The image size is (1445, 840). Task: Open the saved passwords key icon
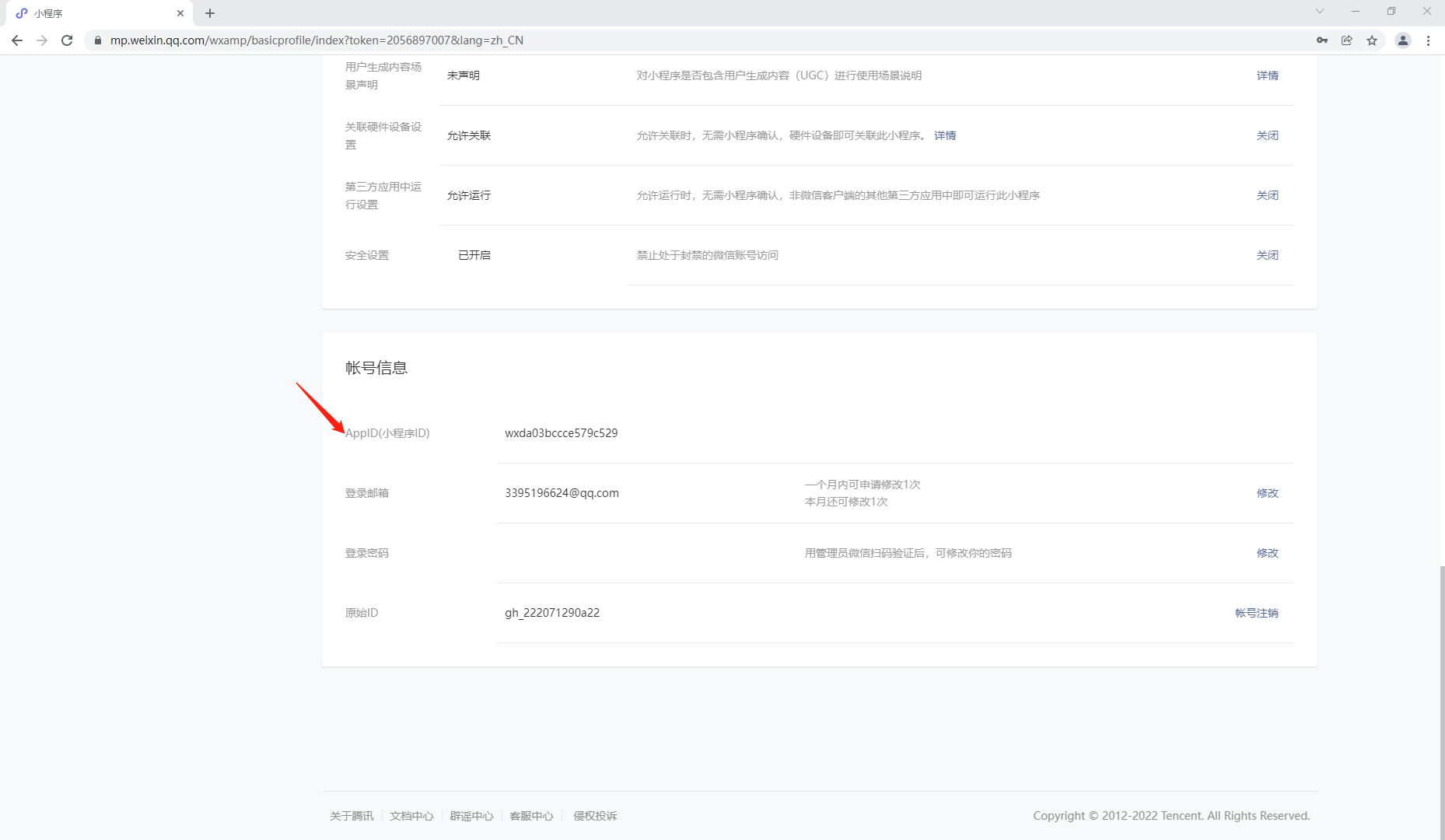coord(1322,40)
